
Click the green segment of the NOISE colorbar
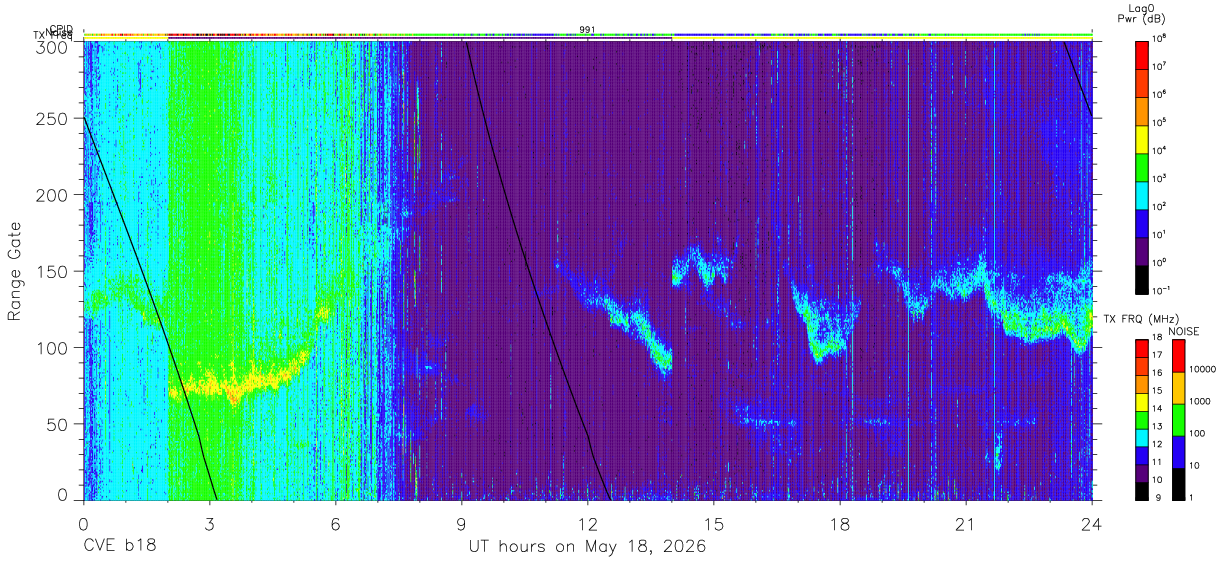(1178, 420)
